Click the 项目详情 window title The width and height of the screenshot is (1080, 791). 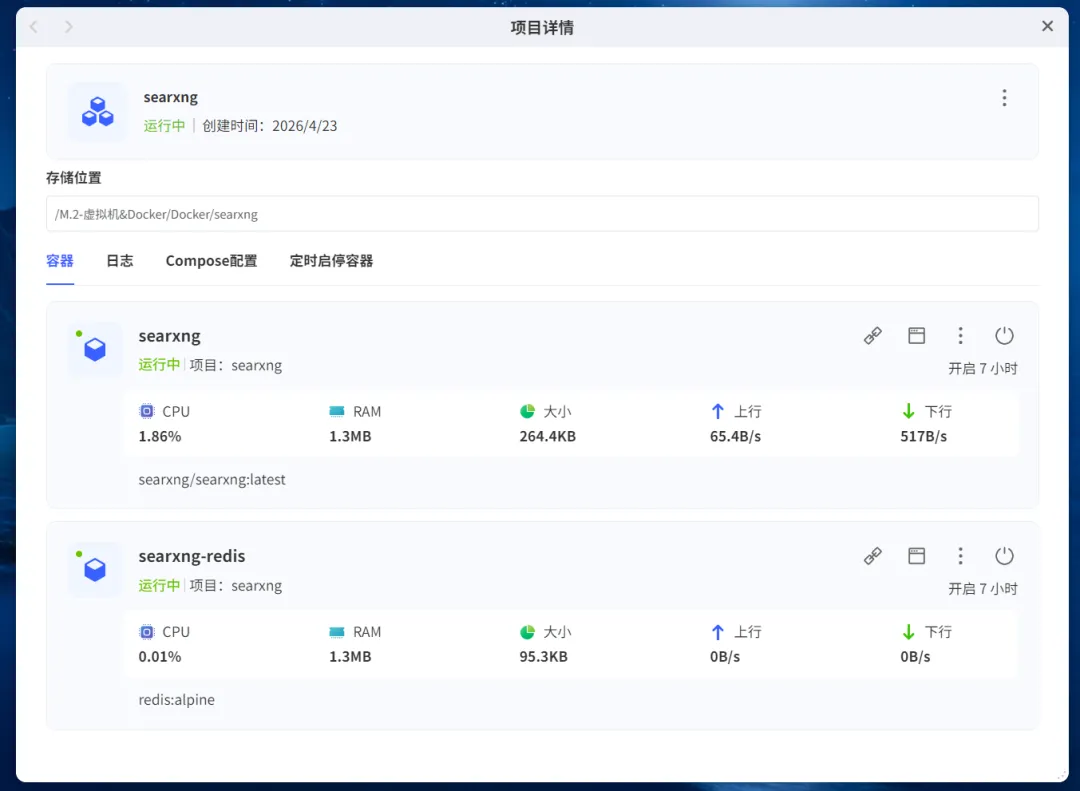click(542, 28)
